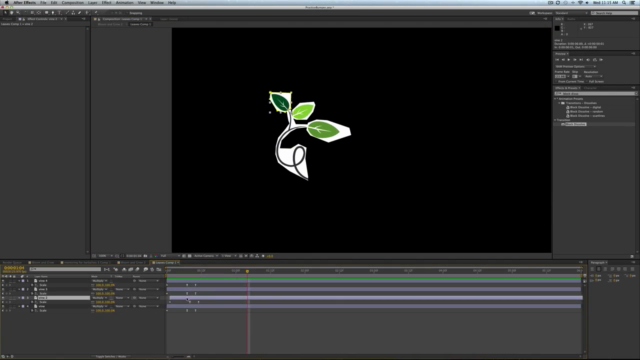This screenshot has width=640, height=360.
Task: Open the Graph Editor icon in timeline
Action: coord(159,269)
